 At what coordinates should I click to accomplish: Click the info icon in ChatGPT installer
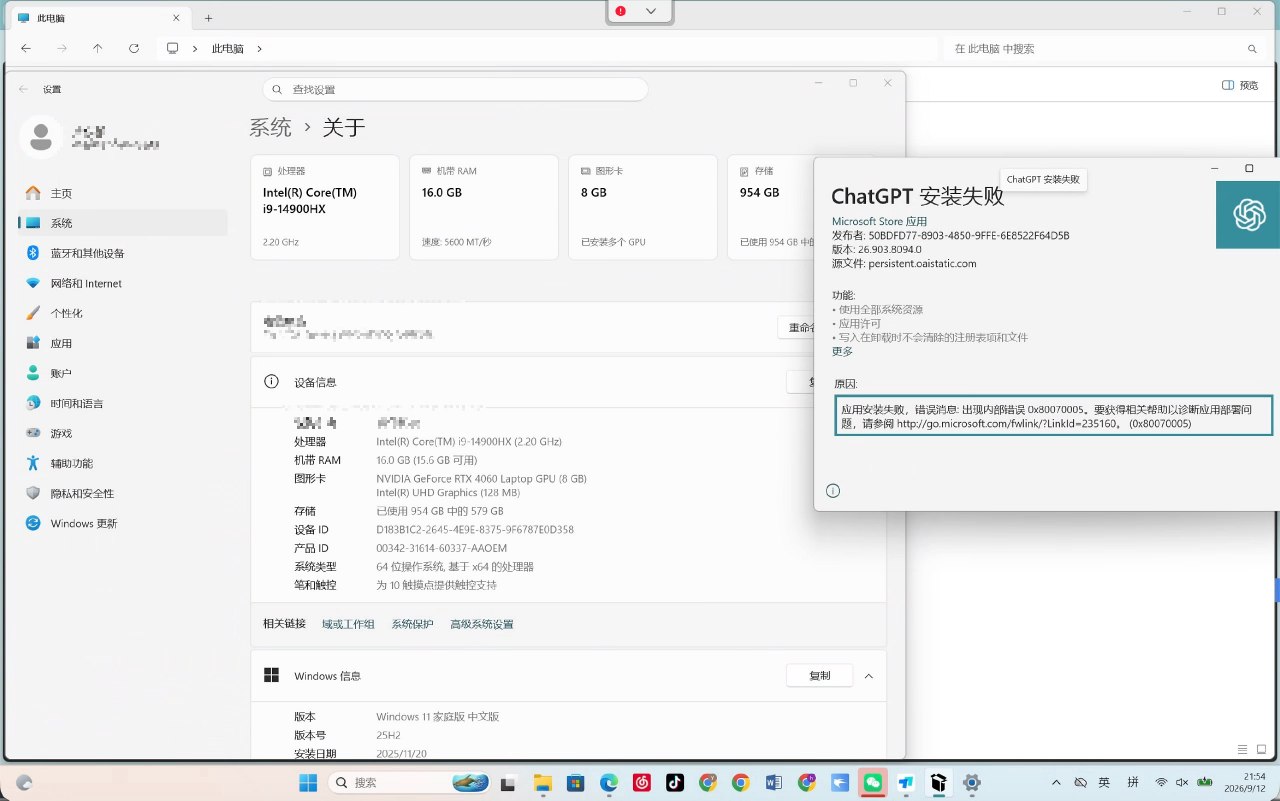click(x=833, y=490)
